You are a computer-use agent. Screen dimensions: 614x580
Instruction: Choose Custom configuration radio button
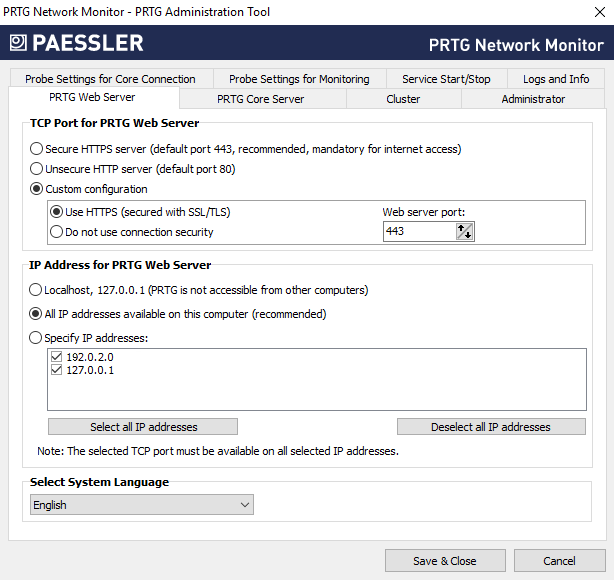point(37,189)
